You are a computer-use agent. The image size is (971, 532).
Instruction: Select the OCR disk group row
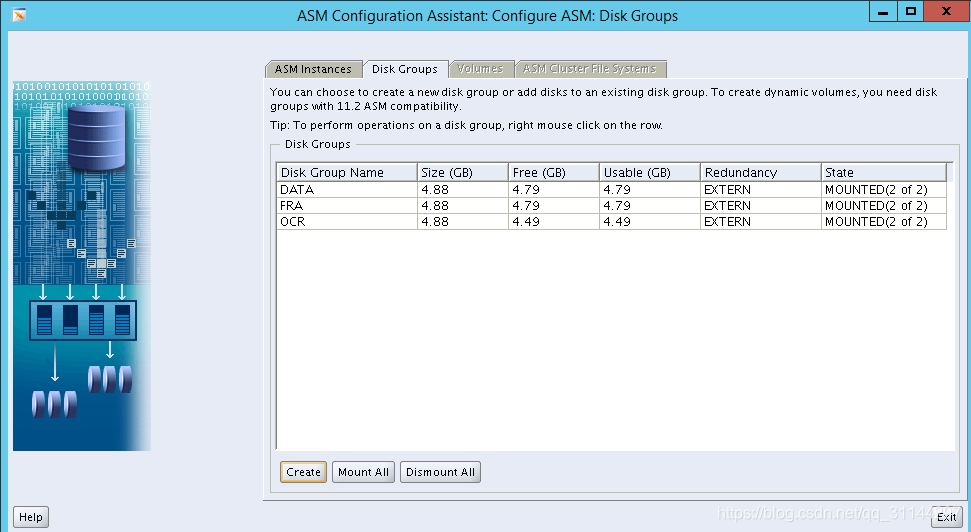(x=612, y=222)
